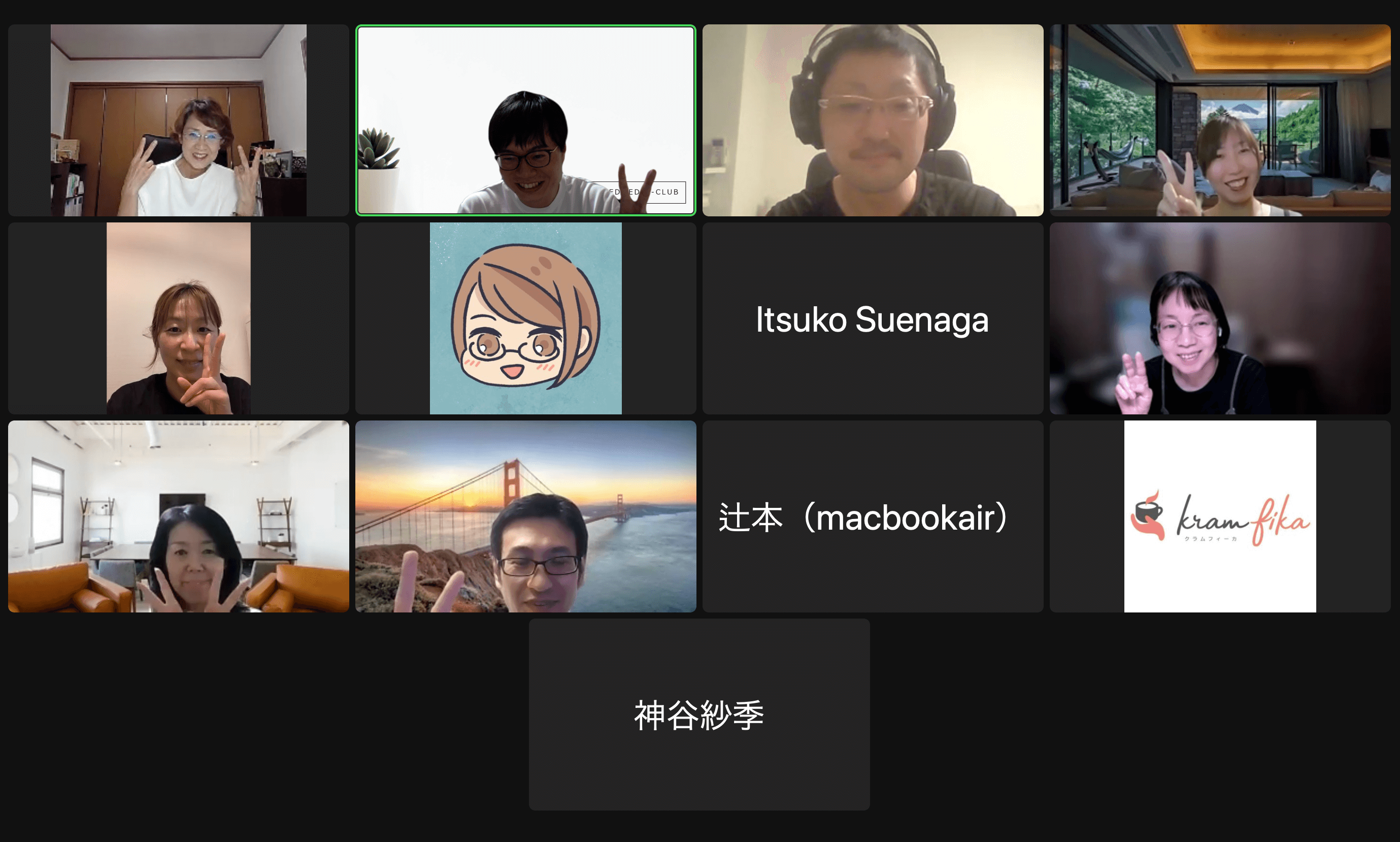Click the succulent plant in speaker video

(378, 149)
